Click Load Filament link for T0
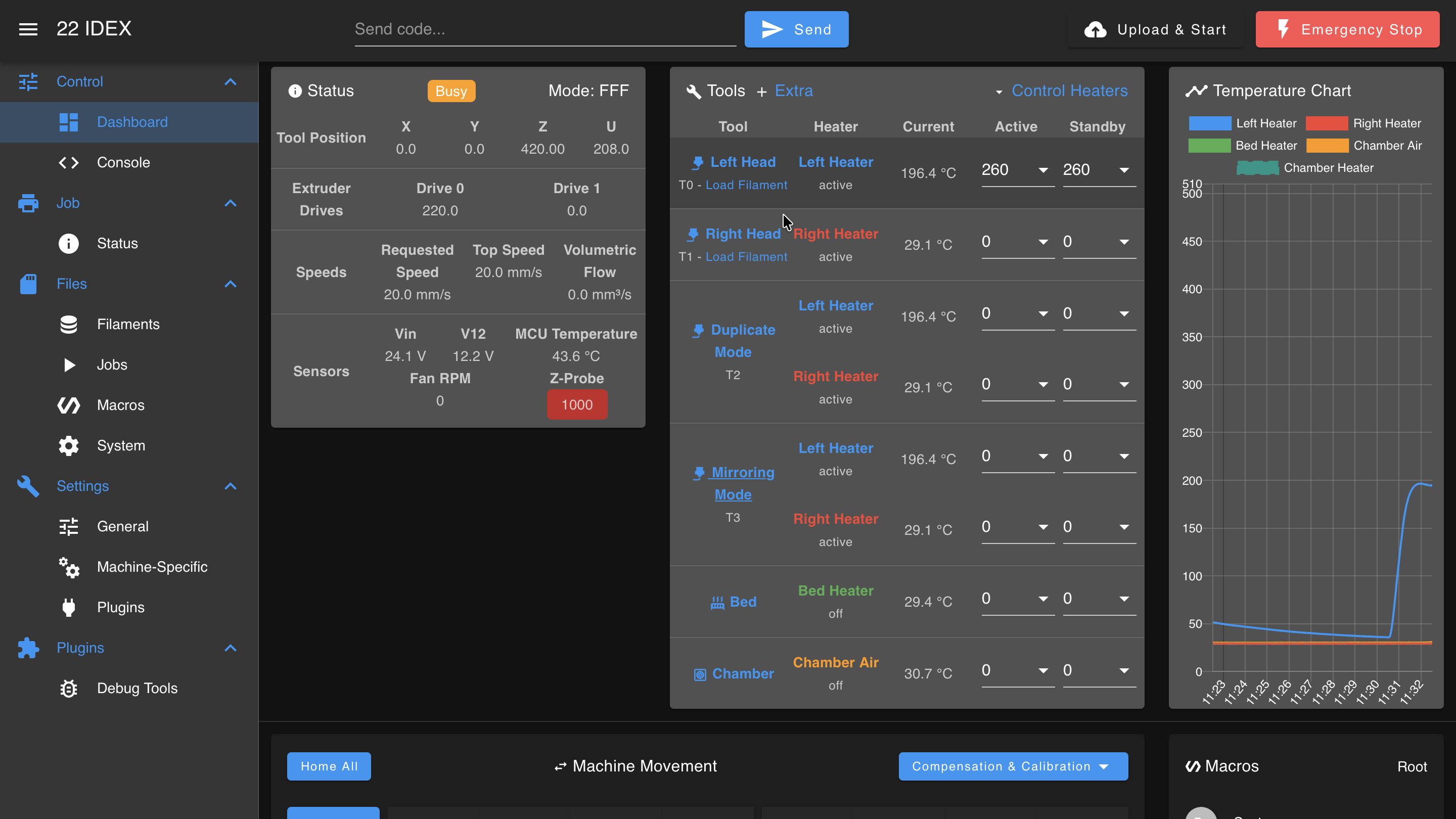Screen dimensions: 1456x819 coord(746,186)
